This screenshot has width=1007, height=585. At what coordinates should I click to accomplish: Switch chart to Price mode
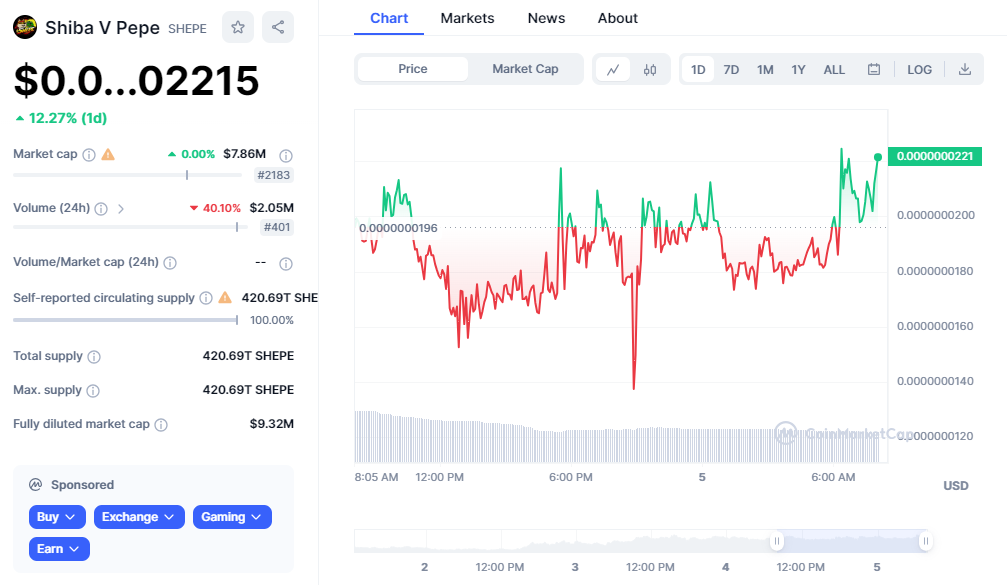click(412, 69)
